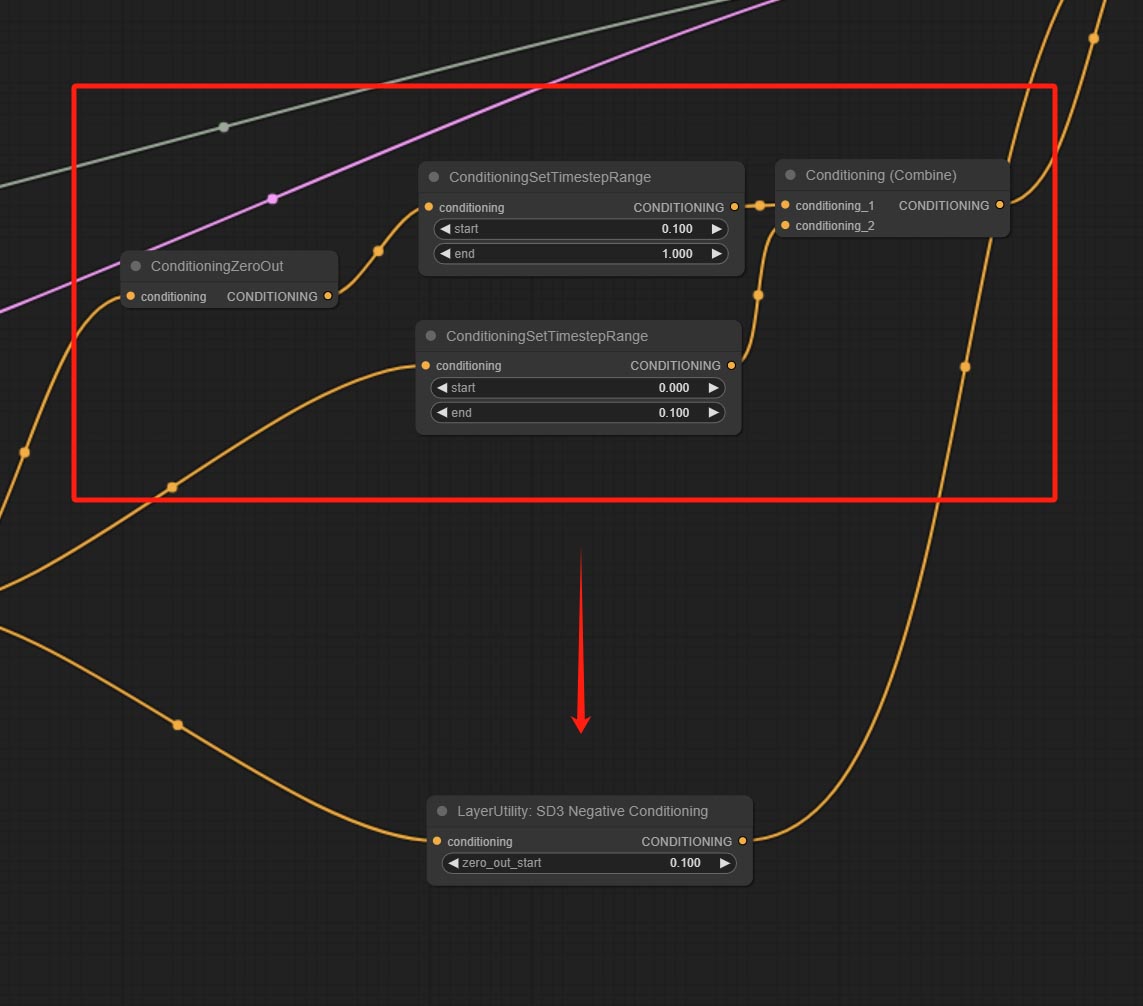Toggle collapse on the ConditioningSetTimestepRange node starting at 0.000

(x=431, y=336)
